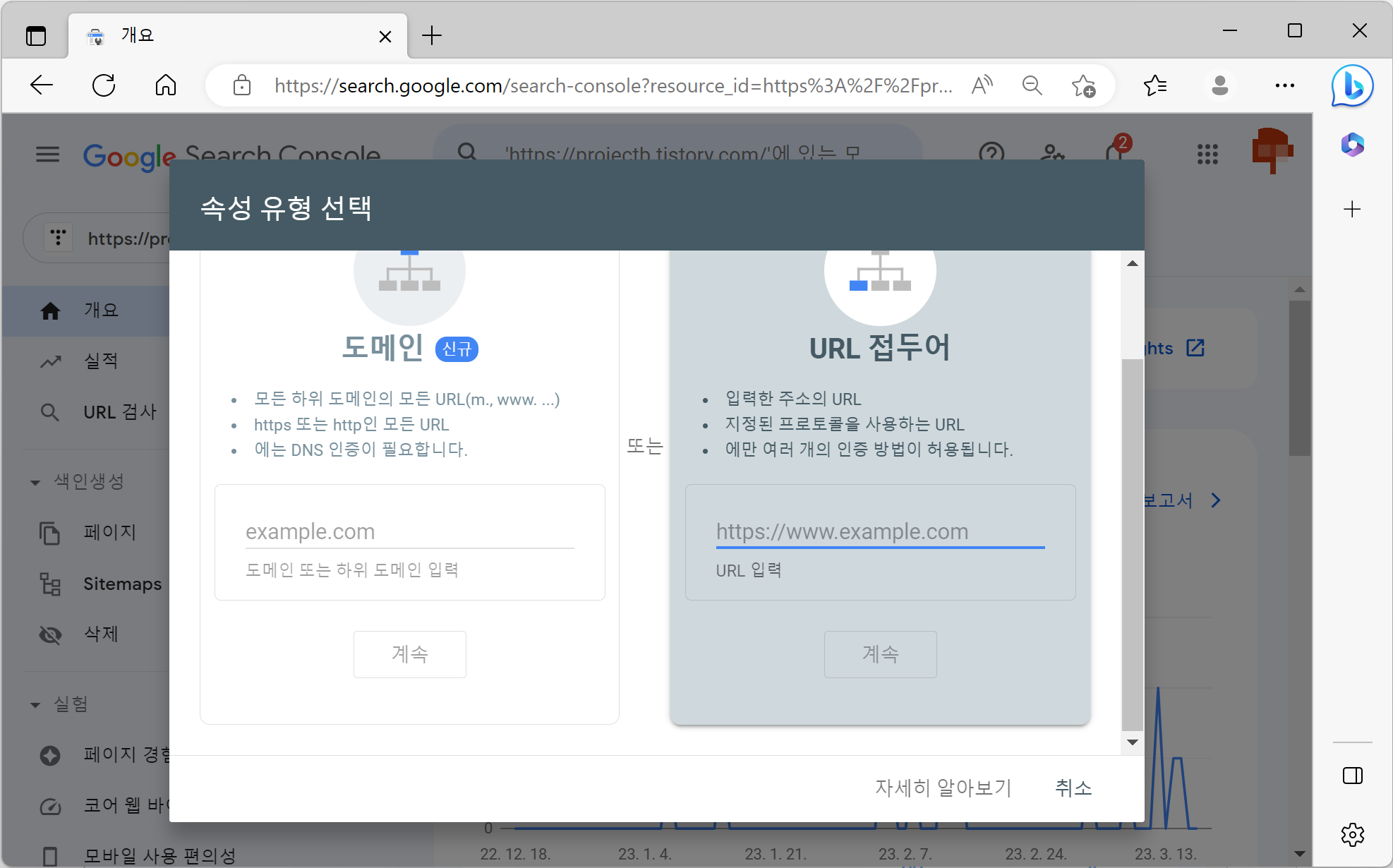Open the Microsoft 365 sidebar icon
Viewport: 1393px width, 868px height.
pos(1352,145)
